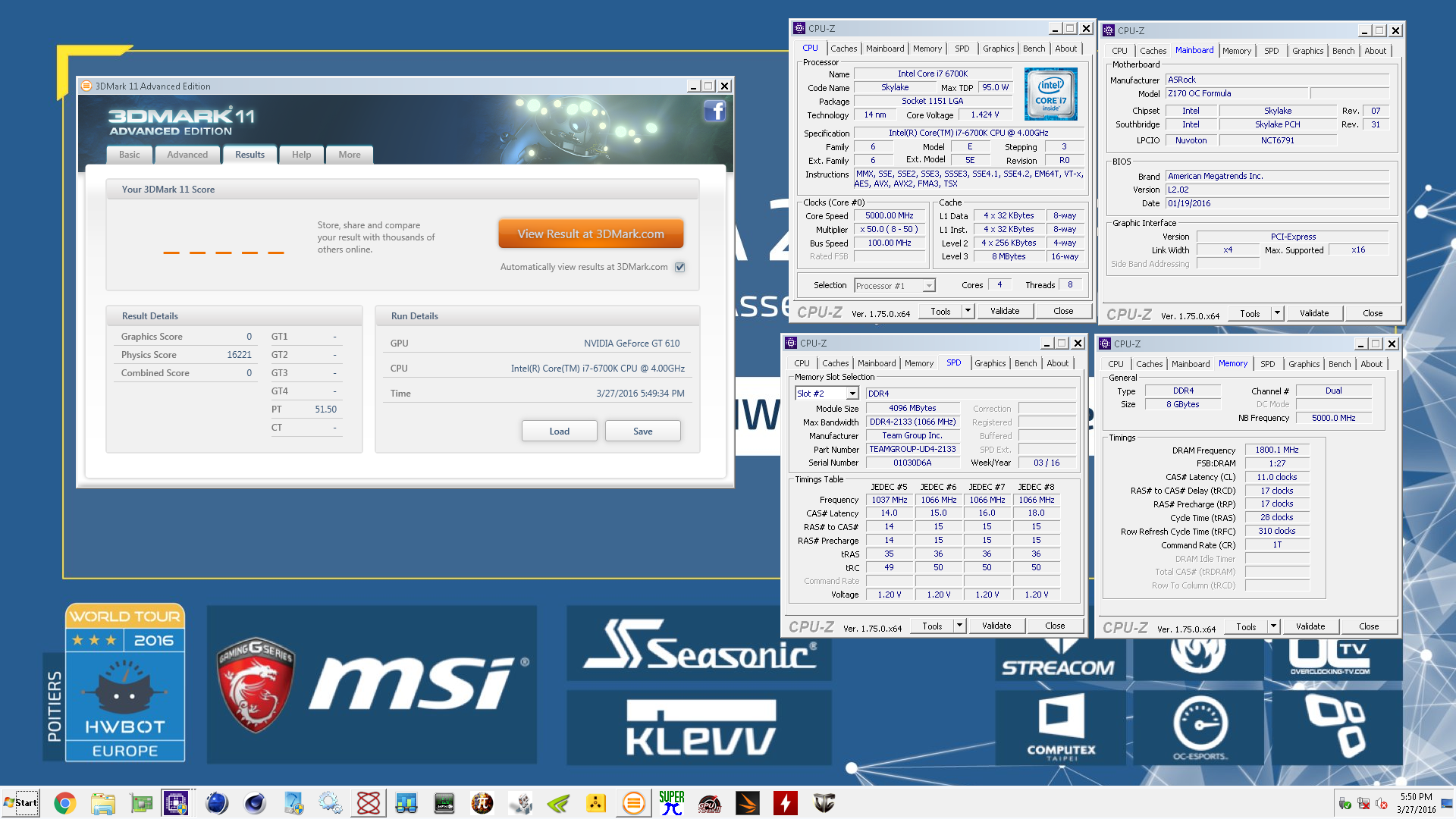The width and height of the screenshot is (1456, 819).
Task: Open the black 3DMark orange-streak taskbar icon
Action: [x=748, y=803]
